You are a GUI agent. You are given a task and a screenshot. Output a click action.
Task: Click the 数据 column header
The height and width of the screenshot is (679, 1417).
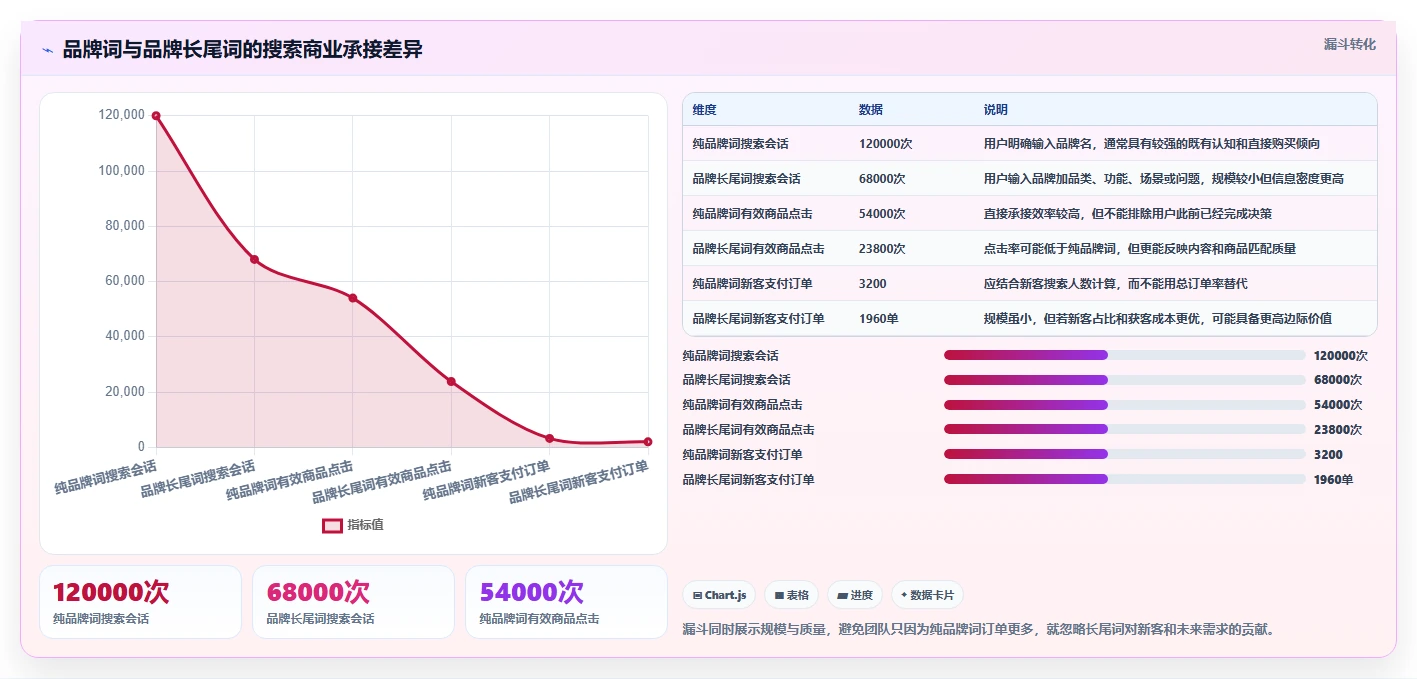point(870,110)
